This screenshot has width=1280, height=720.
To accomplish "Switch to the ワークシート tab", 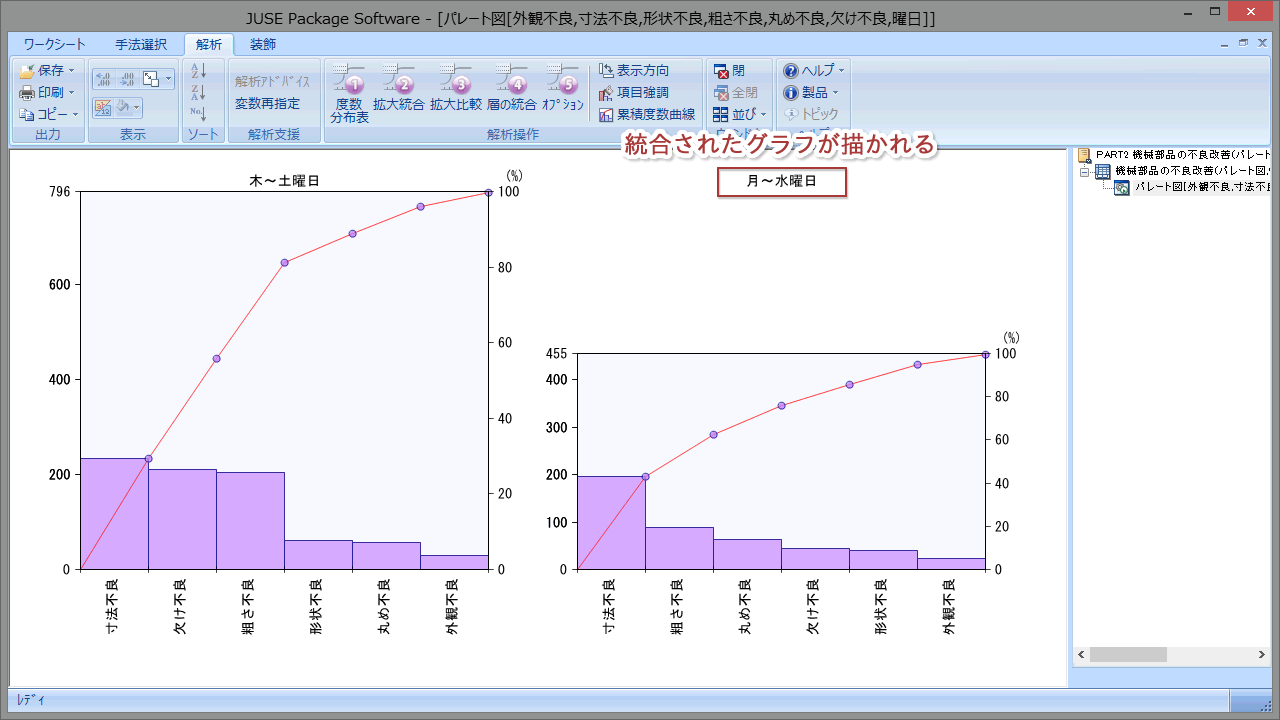I will [55, 44].
